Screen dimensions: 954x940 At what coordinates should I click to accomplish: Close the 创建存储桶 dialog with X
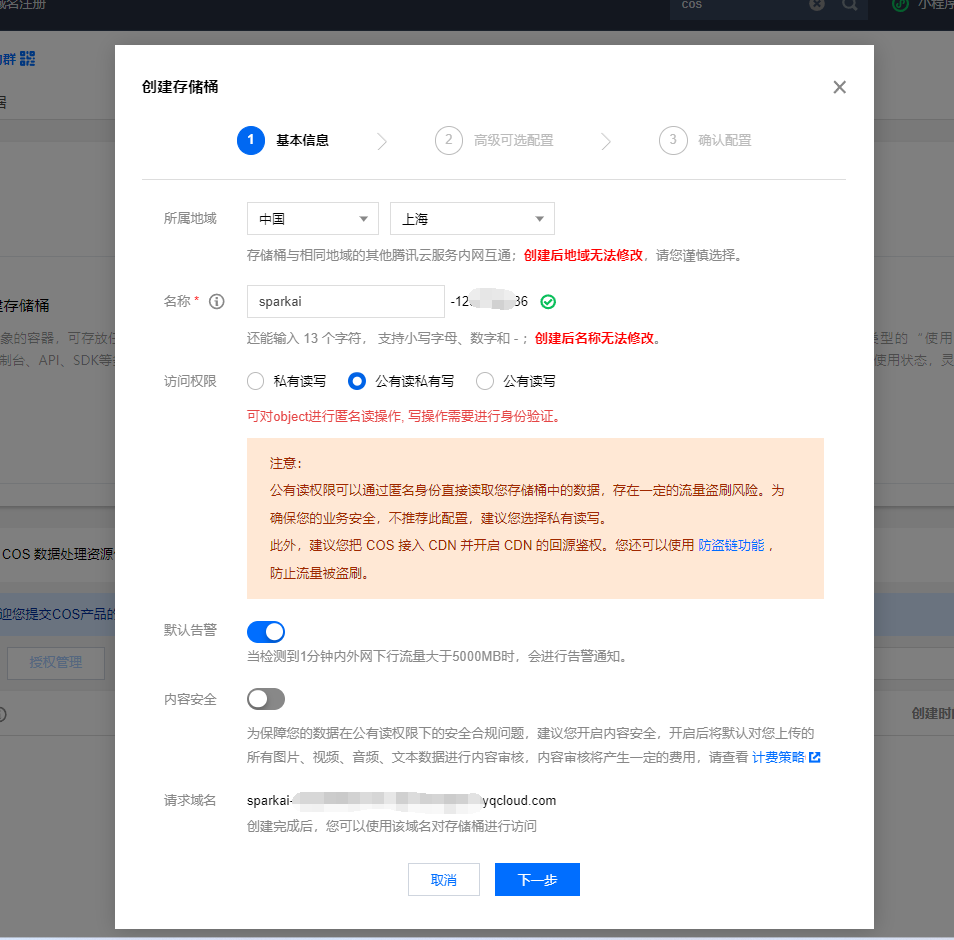click(x=839, y=87)
